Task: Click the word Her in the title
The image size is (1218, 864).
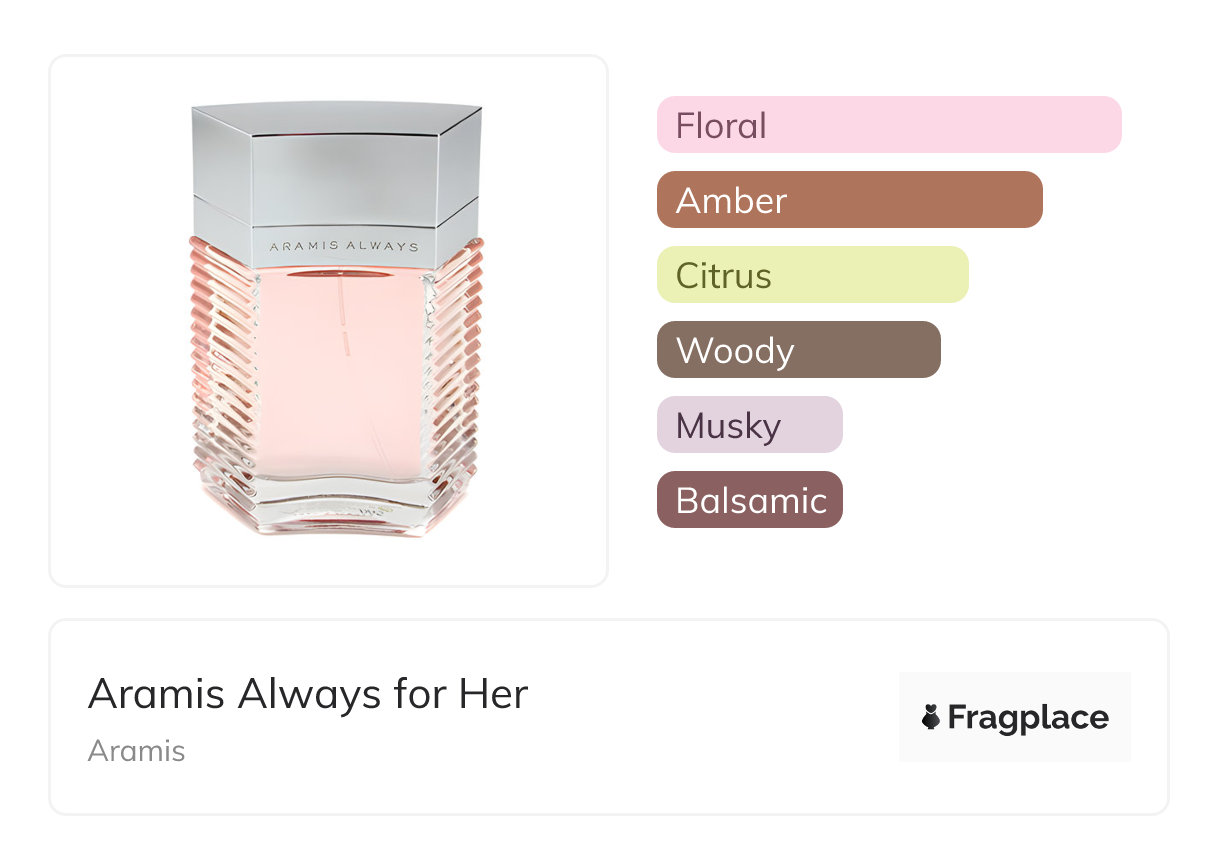Action: pyautogui.click(x=493, y=694)
